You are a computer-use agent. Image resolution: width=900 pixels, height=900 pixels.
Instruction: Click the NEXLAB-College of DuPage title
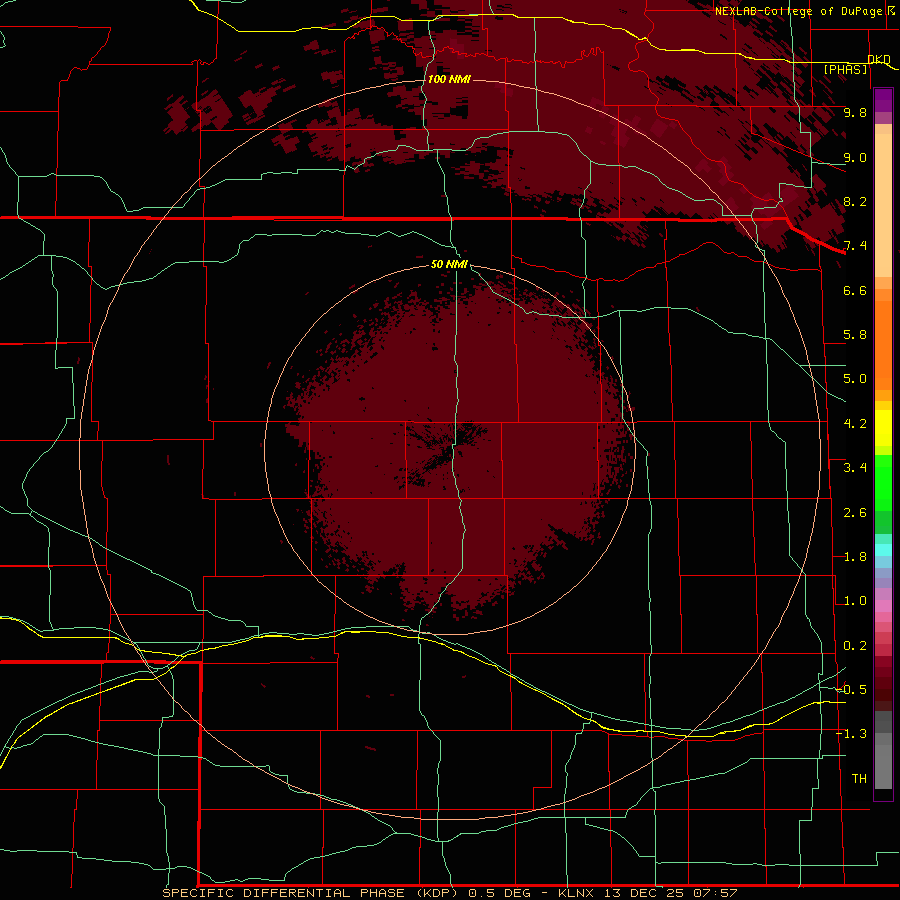tap(799, 11)
